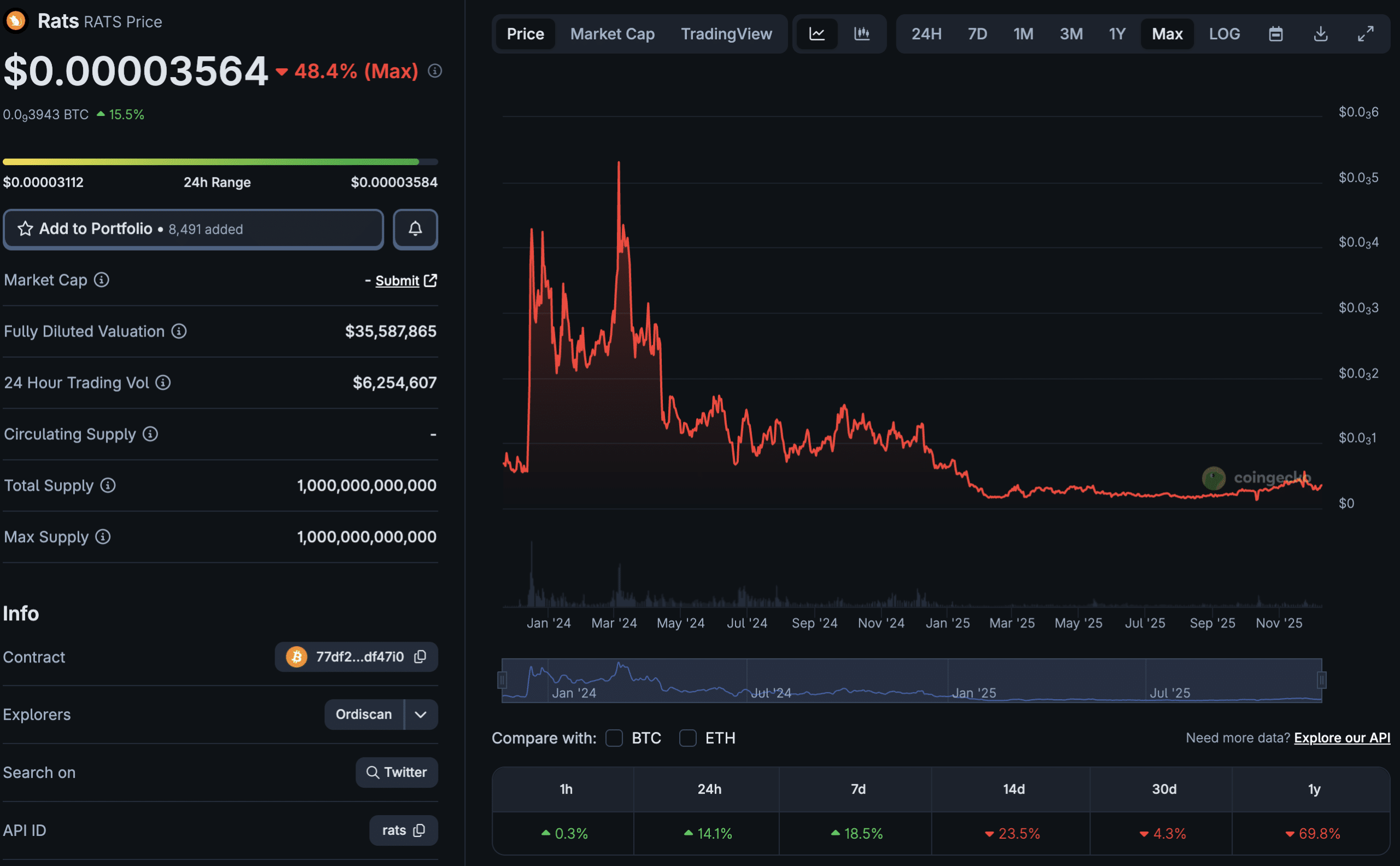
Task: Download chart data icon
Action: click(1320, 34)
